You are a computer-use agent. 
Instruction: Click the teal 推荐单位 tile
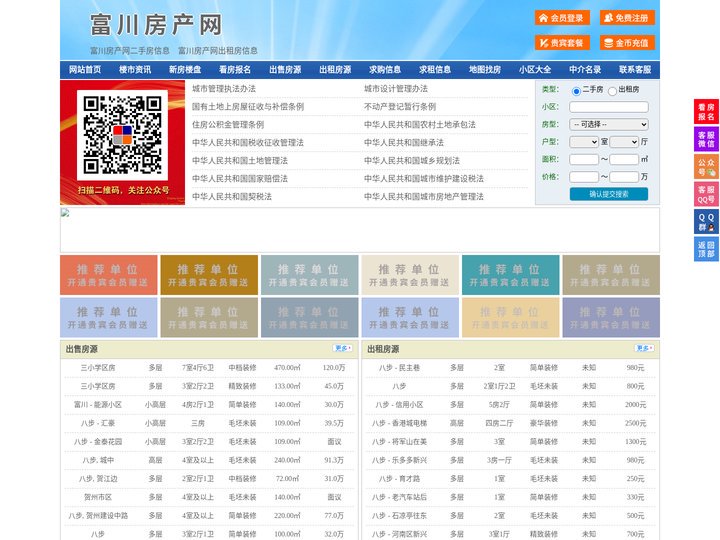pos(511,275)
